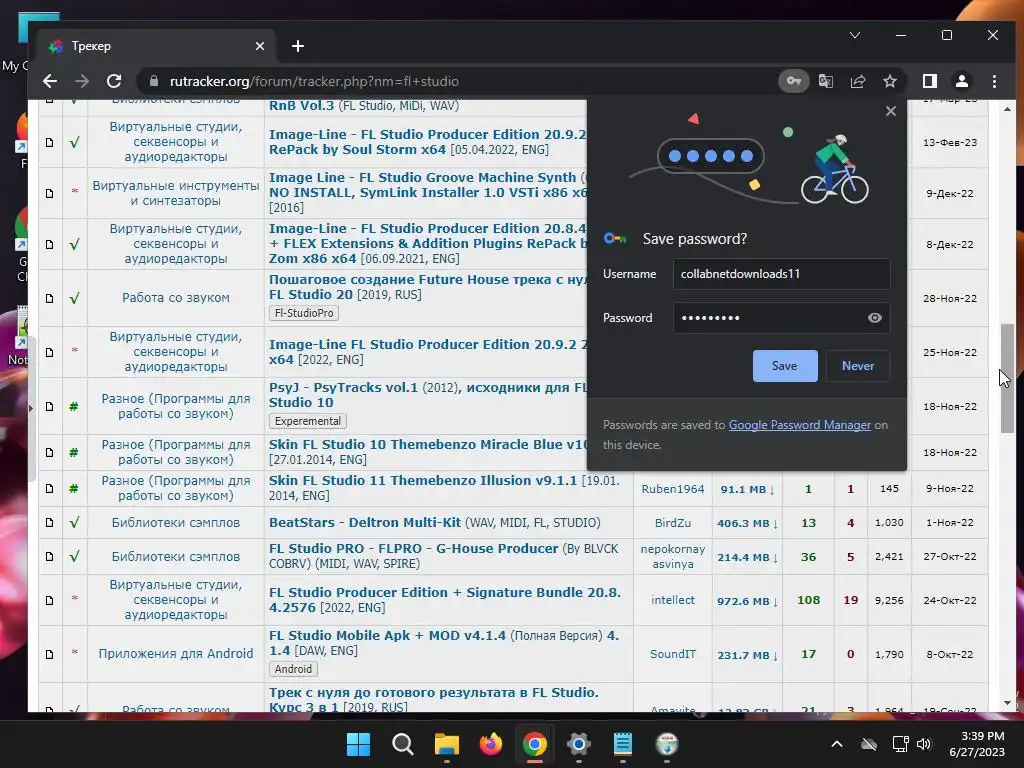
Task: Download the 214.4 MB torrent
Action: point(747,557)
